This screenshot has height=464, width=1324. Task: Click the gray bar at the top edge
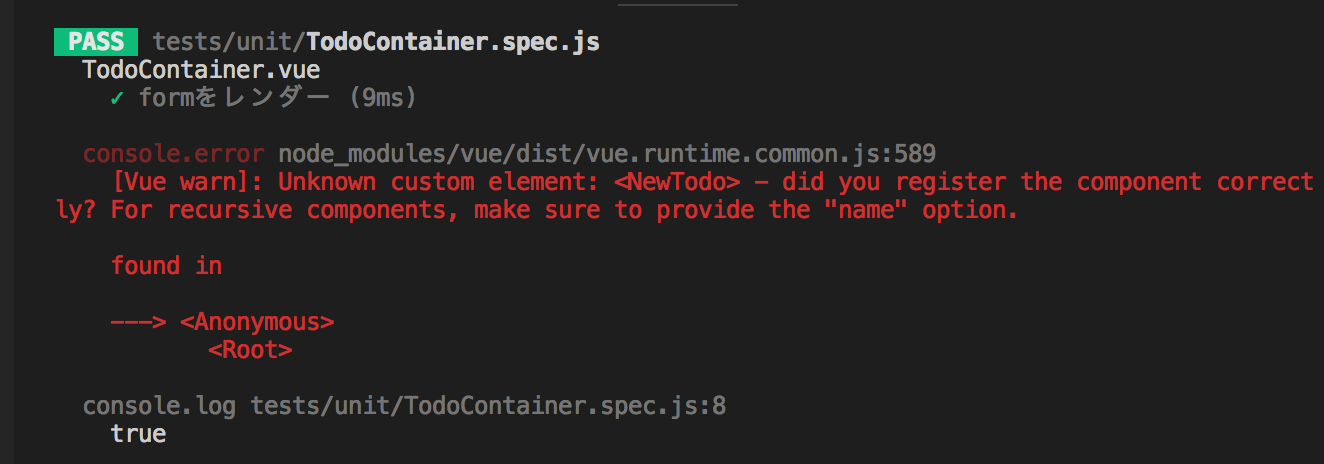(x=677, y=3)
